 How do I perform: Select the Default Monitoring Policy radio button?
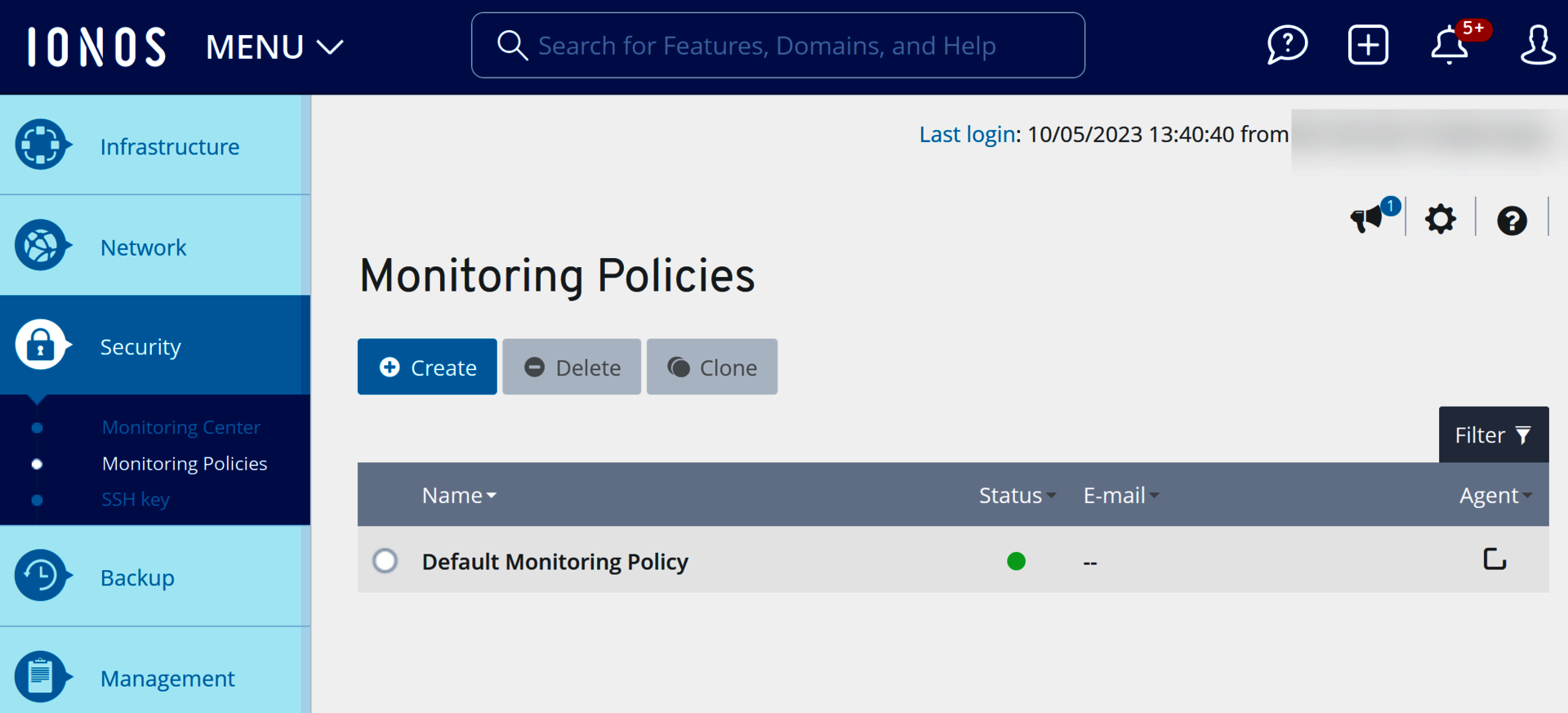pos(385,561)
